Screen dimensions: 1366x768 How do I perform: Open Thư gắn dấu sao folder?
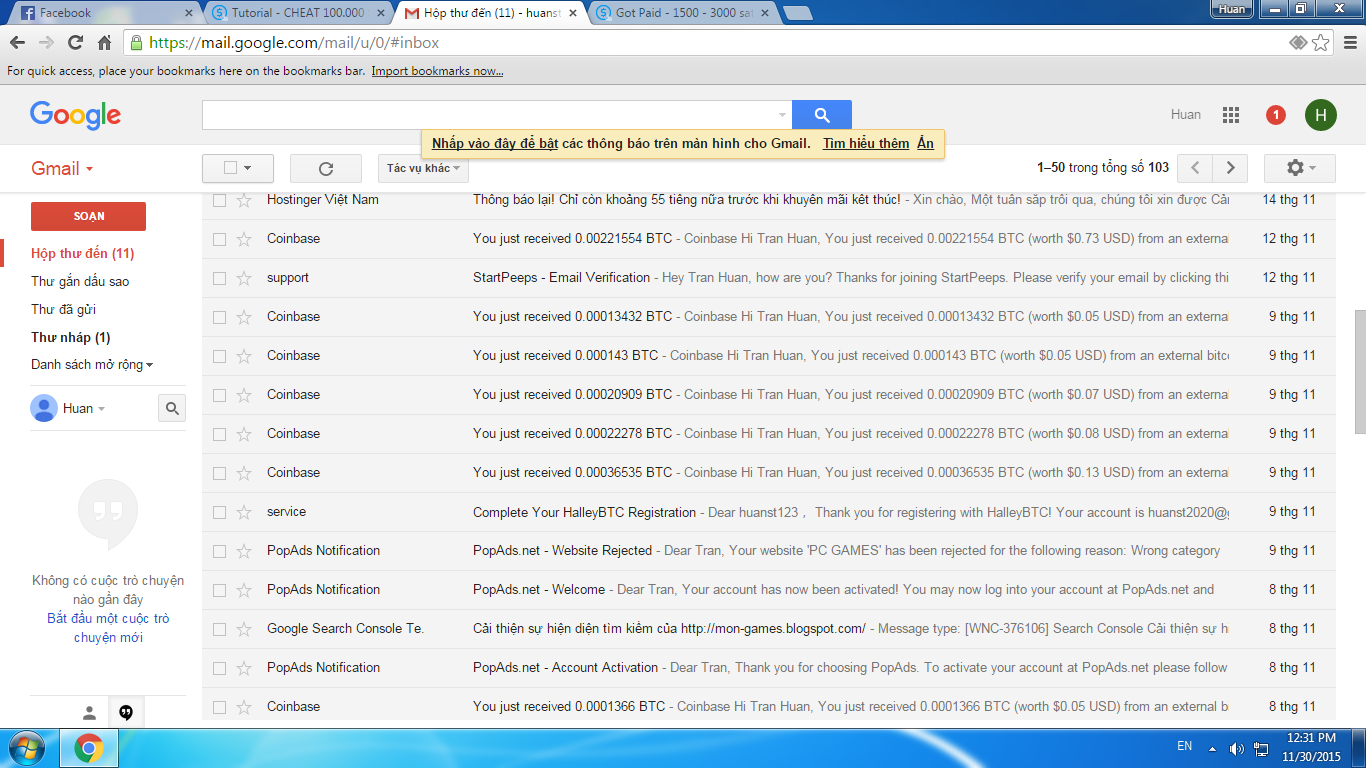(x=80, y=281)
